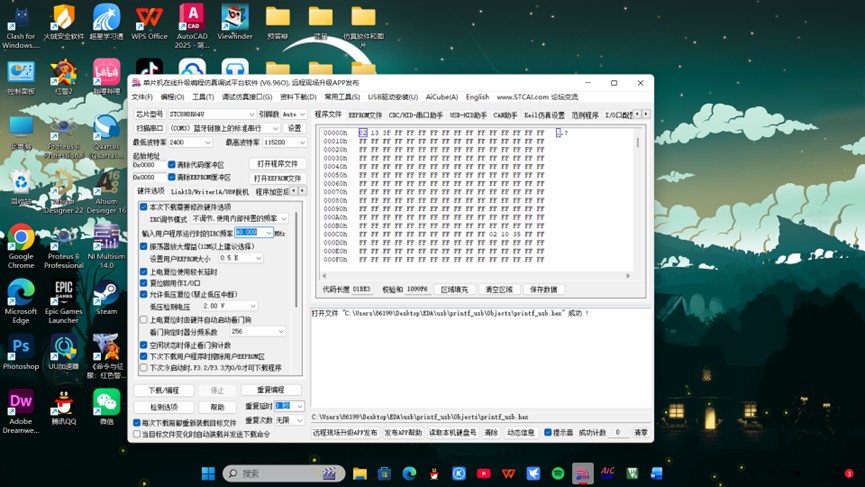Image resolution: width=865 pixels, height=487 pixels.
Task: Open the chip model dropdown
Action: point(212,114)
